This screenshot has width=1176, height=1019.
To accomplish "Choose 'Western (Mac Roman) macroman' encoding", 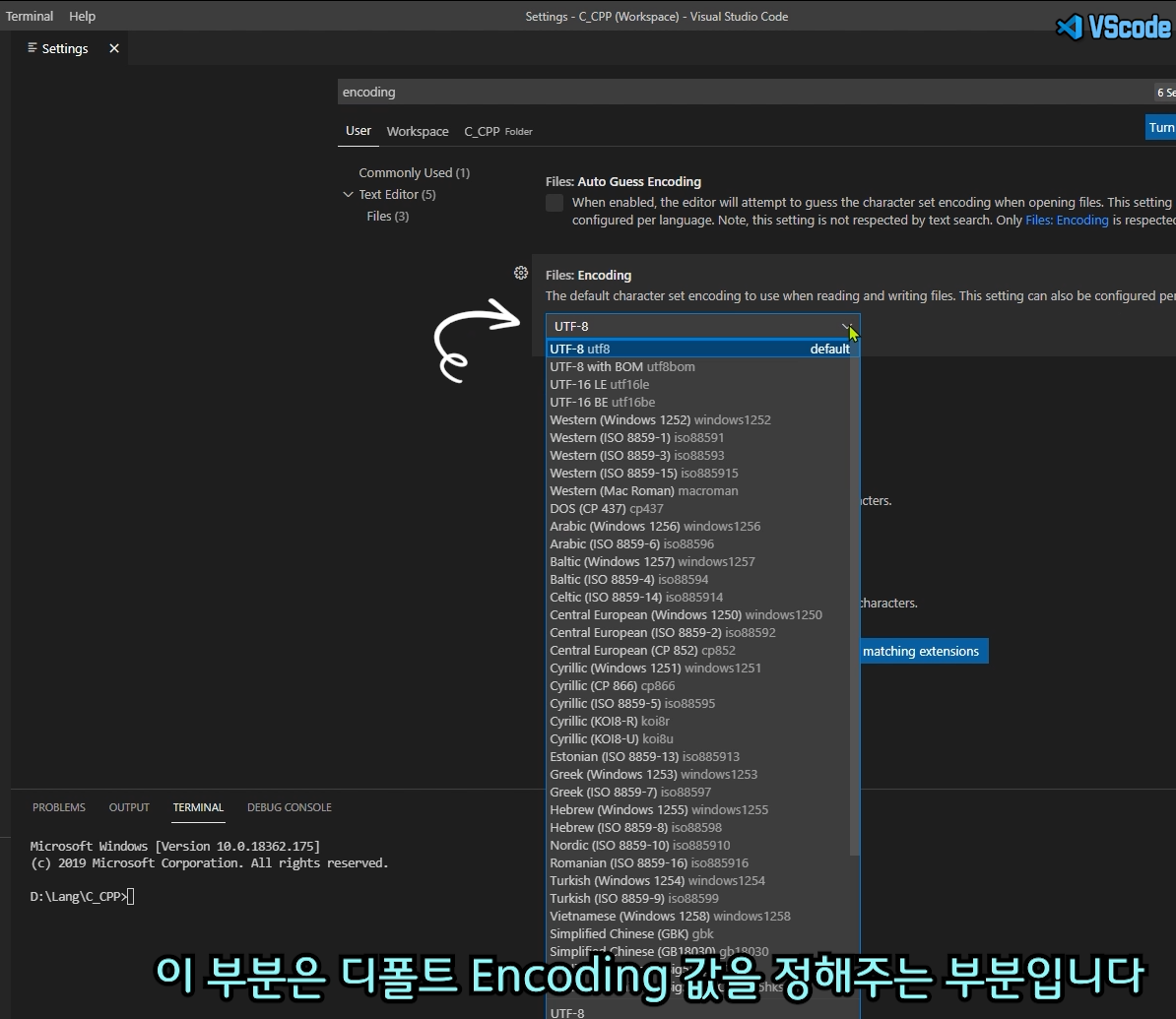I will click(x=699, y=491).
